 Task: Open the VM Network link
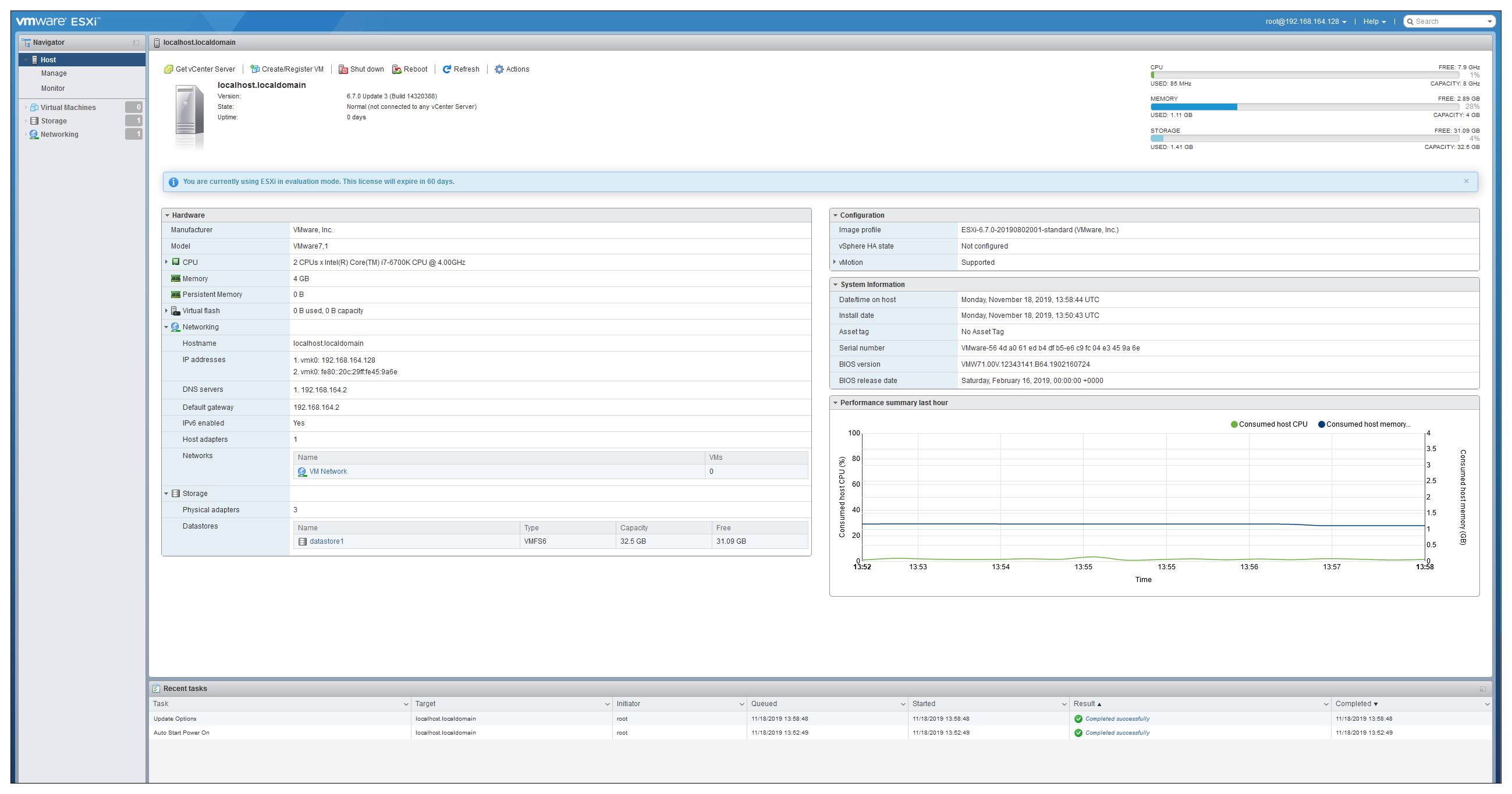point(328,472)
